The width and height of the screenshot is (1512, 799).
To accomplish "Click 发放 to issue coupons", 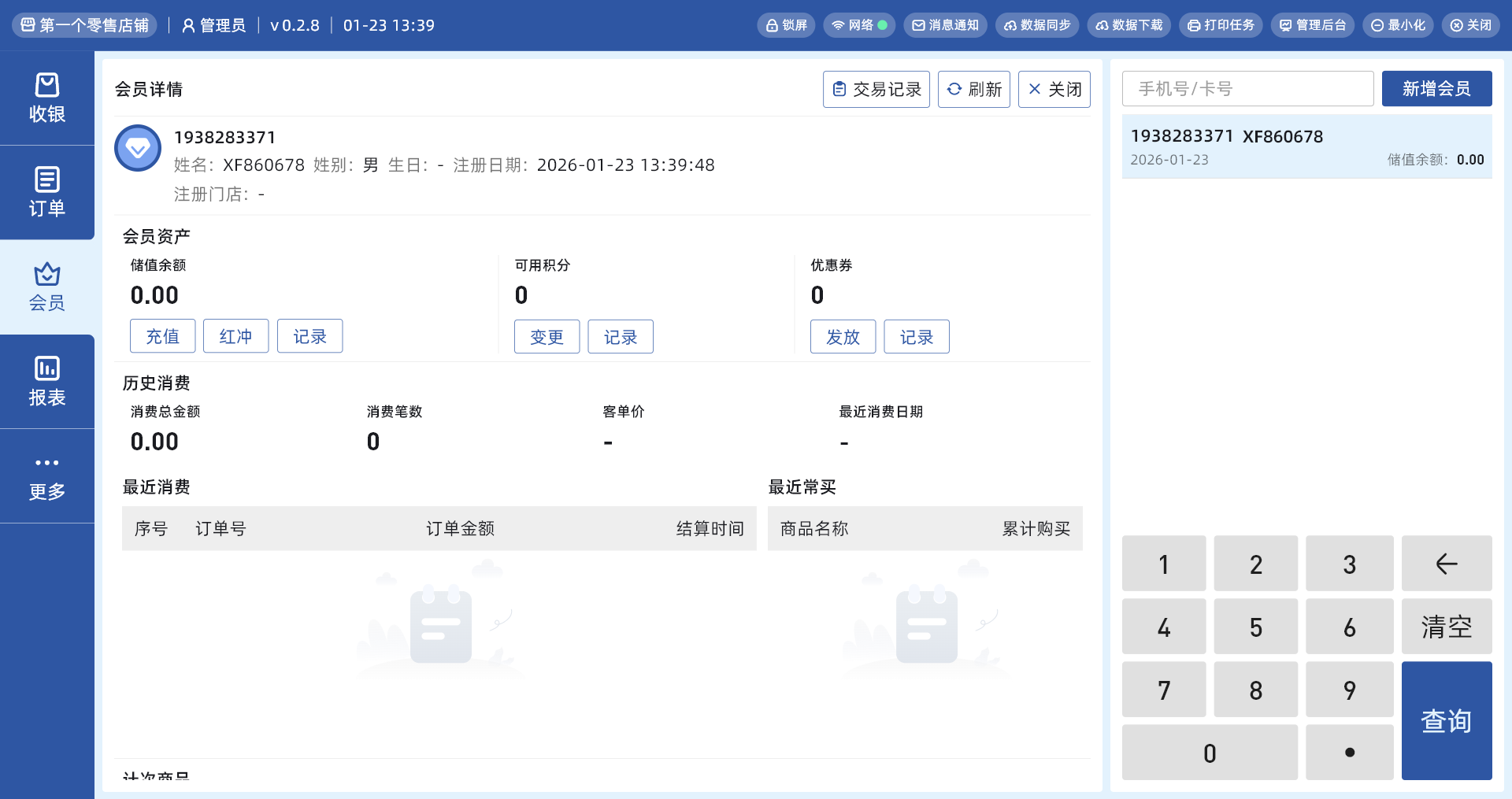I will point(843,337).
